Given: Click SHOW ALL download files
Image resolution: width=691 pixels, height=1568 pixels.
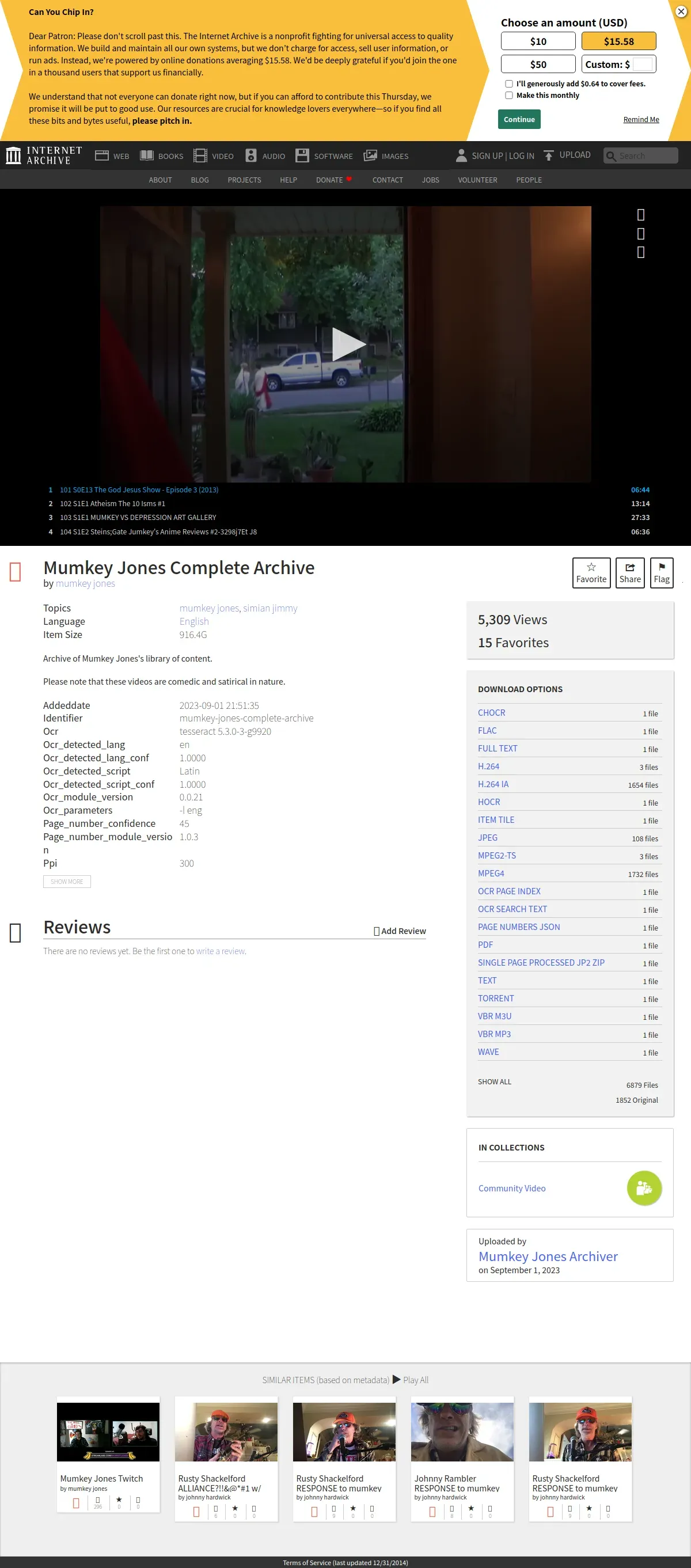Looking at the screenshot, I should pos(495,1081).
